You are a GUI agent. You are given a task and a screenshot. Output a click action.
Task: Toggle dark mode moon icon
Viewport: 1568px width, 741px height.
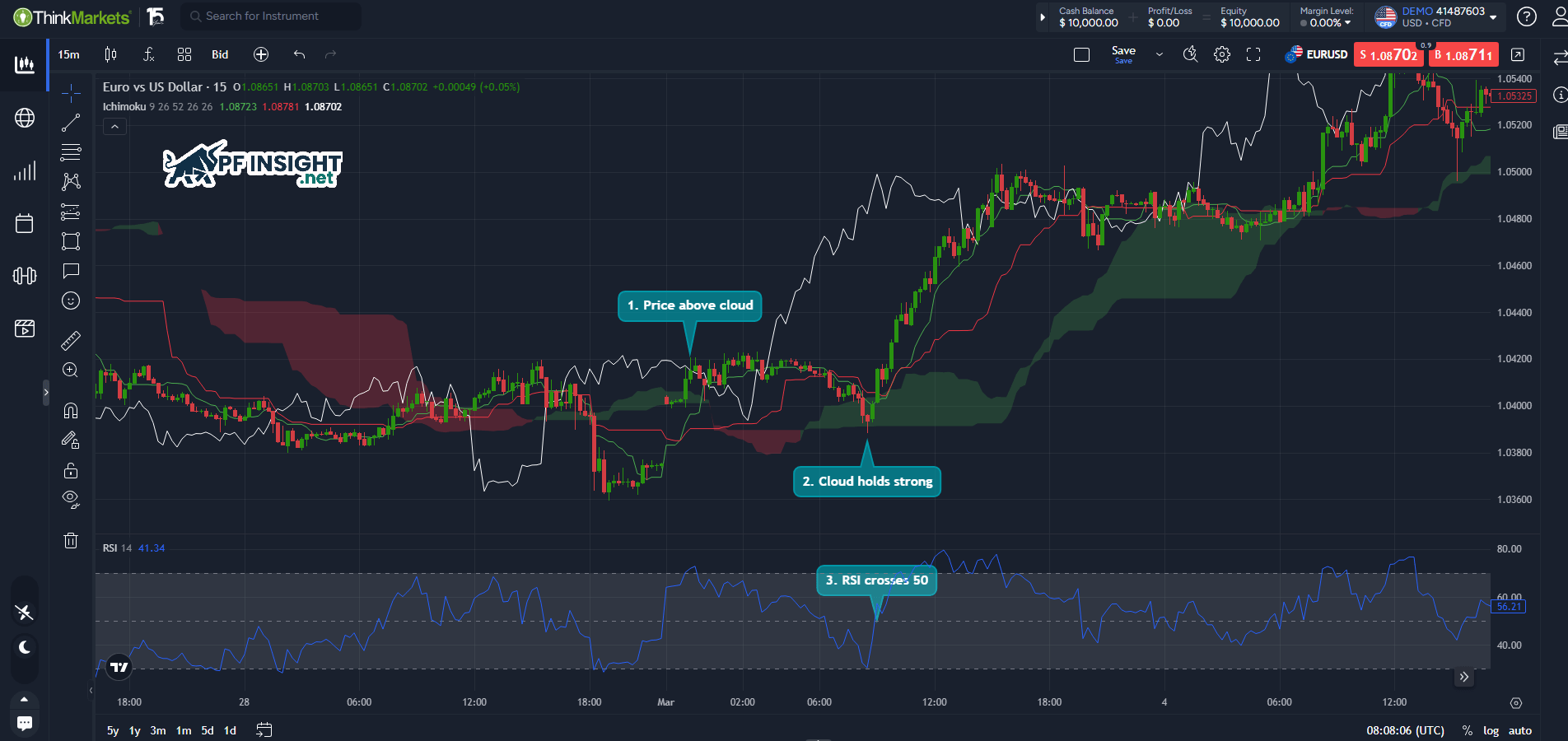coord(25,647)
